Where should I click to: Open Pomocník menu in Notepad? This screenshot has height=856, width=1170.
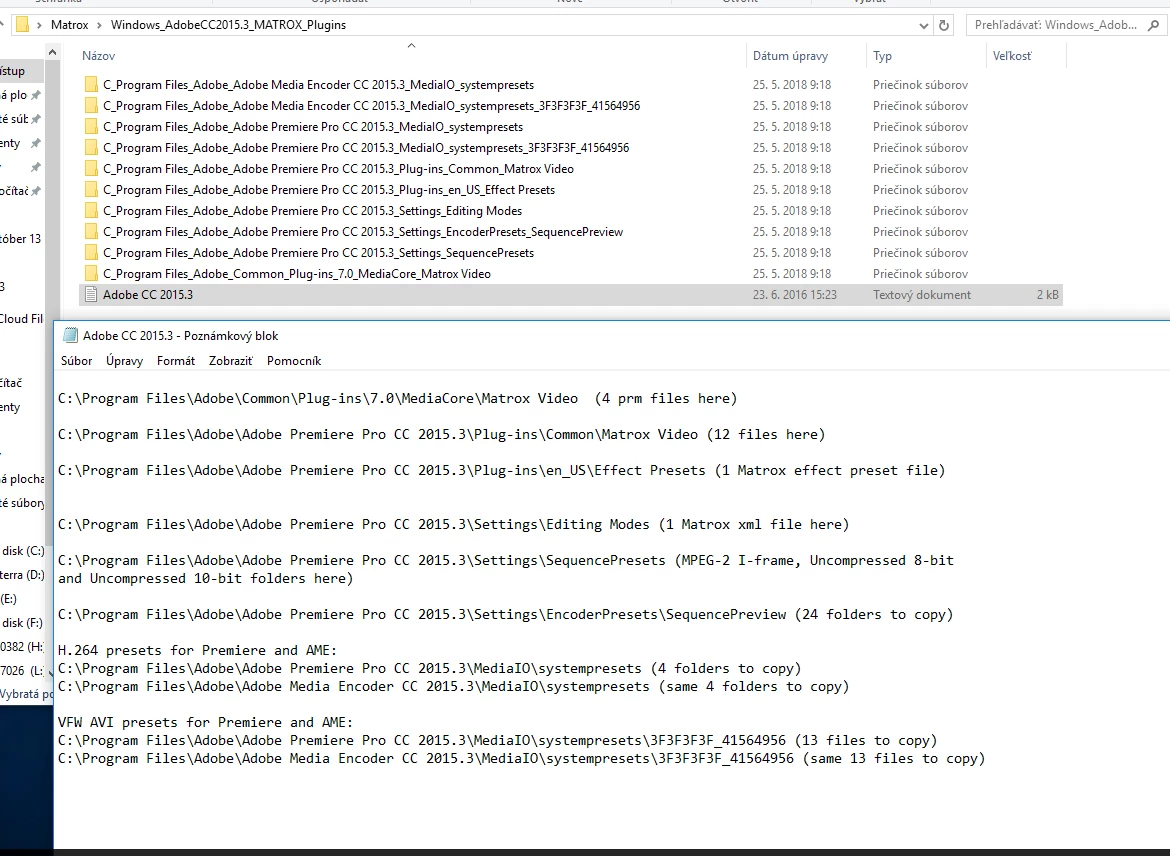coord(294,360)
